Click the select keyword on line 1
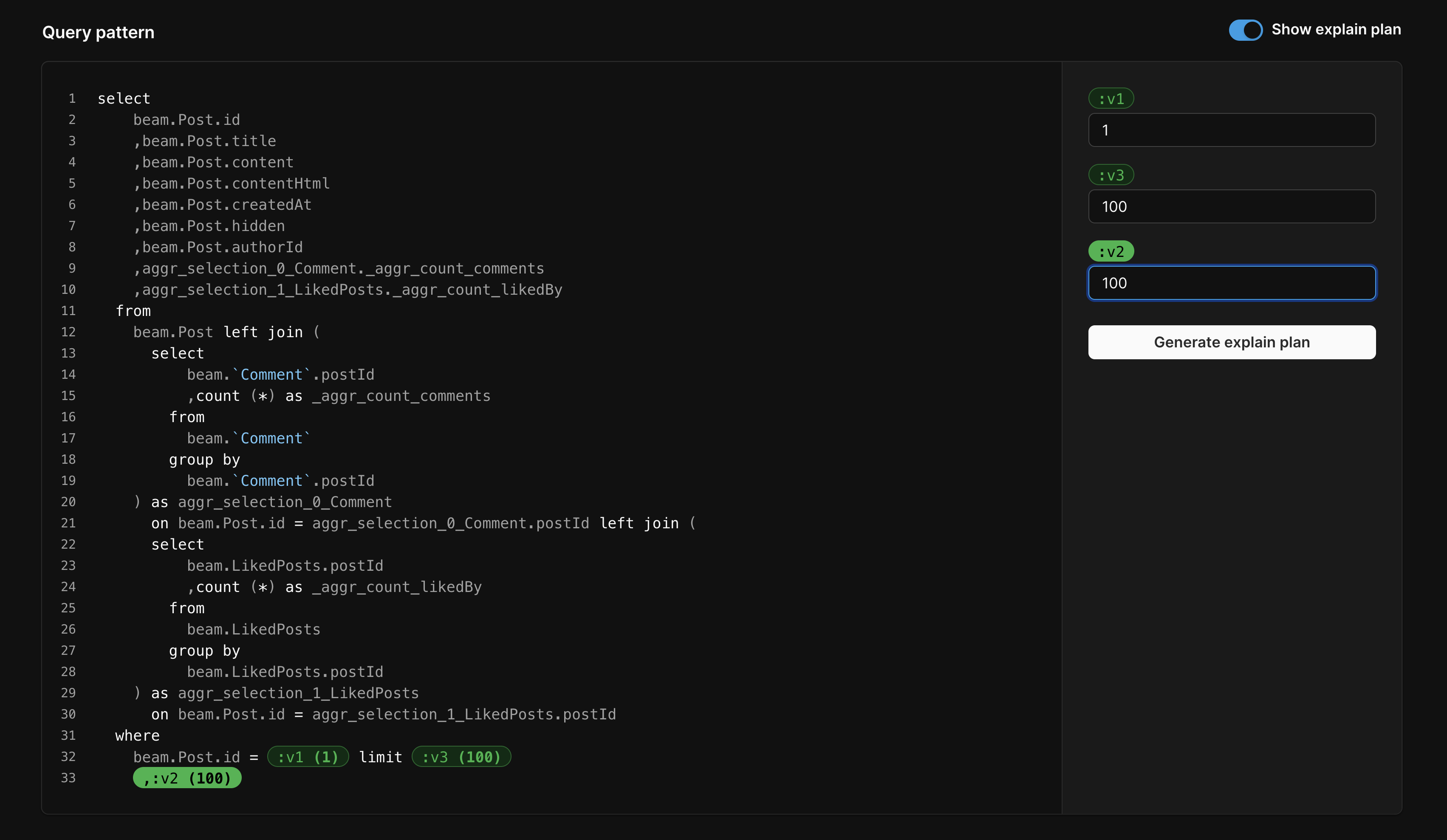This screenshot has width=1447, height=840. pyautogui.click(x=124, y=98)
